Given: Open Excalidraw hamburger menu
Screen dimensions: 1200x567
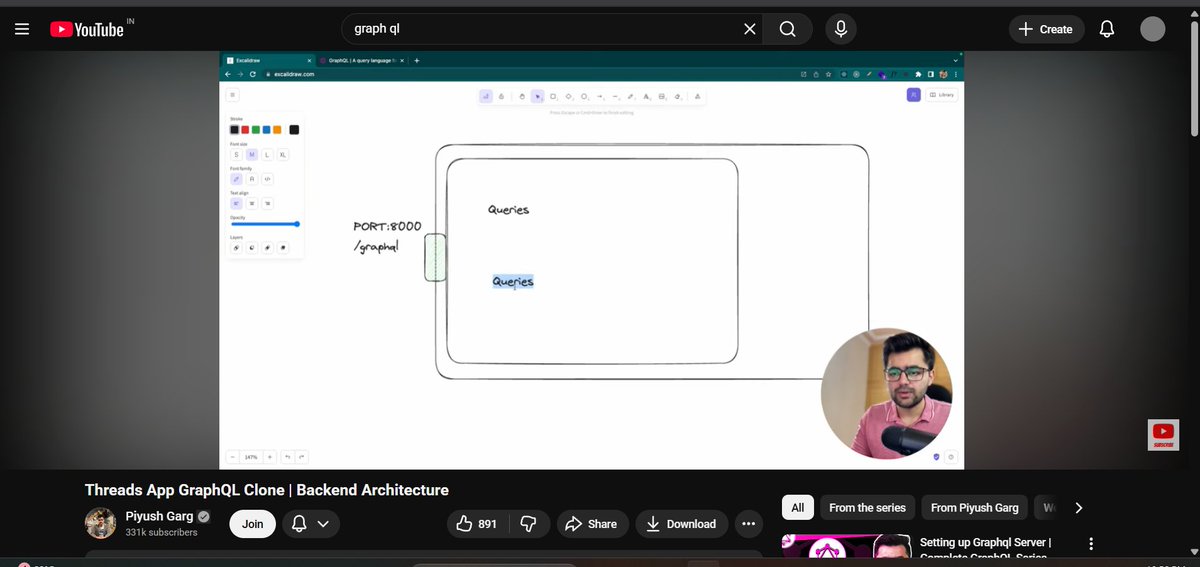Looking at the screenshot, I should [x=232, y=95].
